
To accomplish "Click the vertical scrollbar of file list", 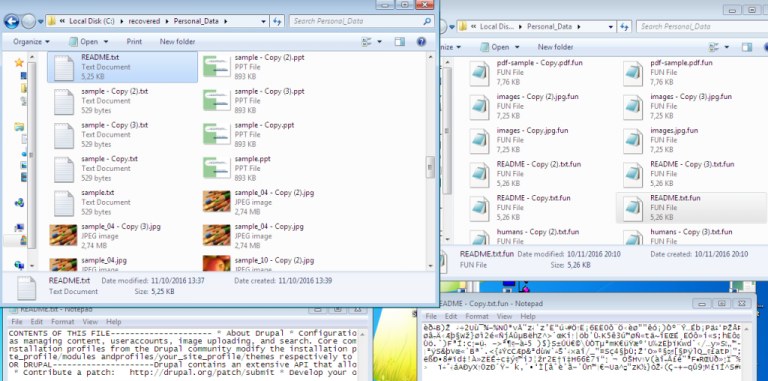I will pos(430,161).
